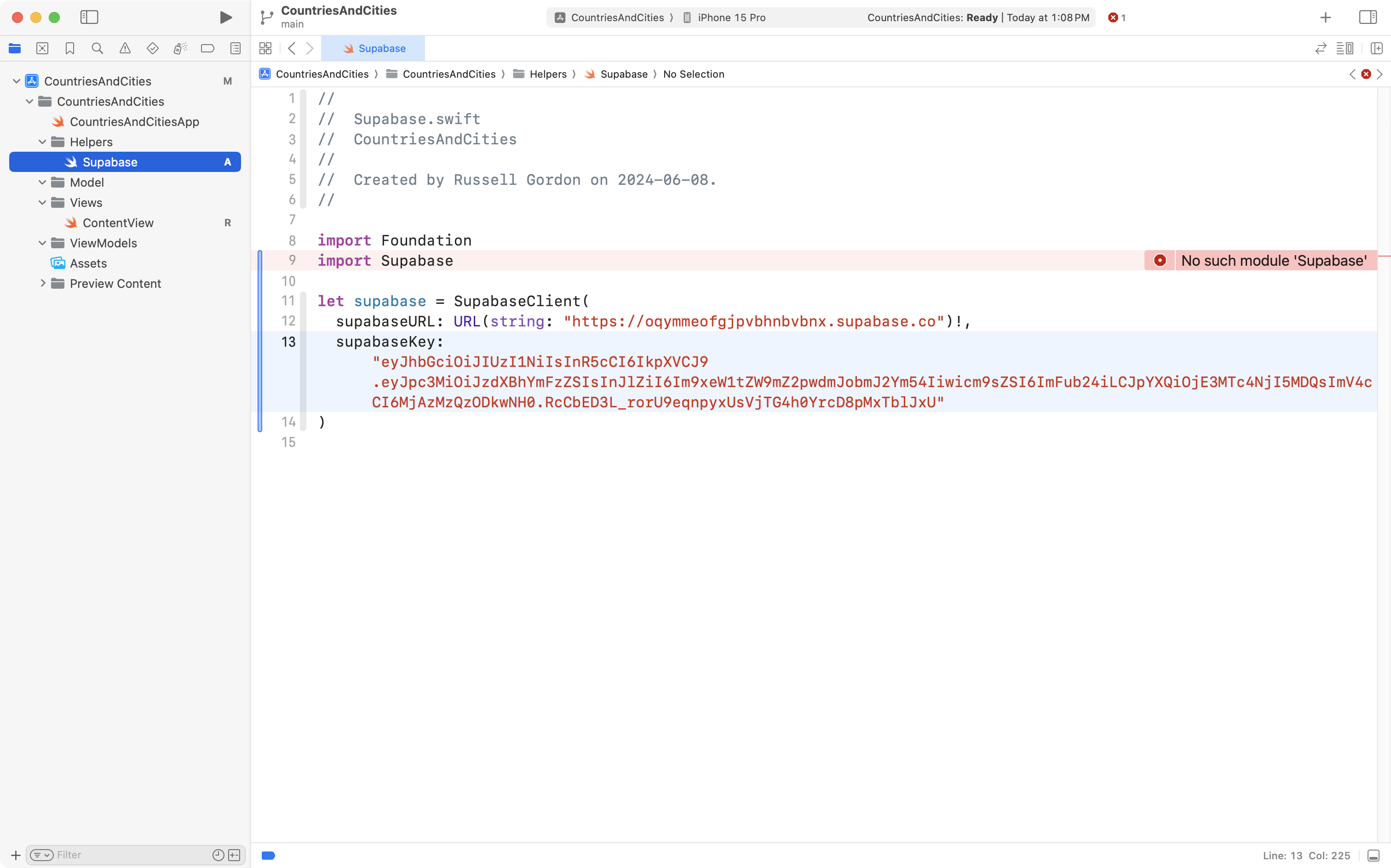The width and height of the screenshot is (1391, 868).
Task: Collapse the Views folder
Action: pyautogui.click(x=42, y=202)
